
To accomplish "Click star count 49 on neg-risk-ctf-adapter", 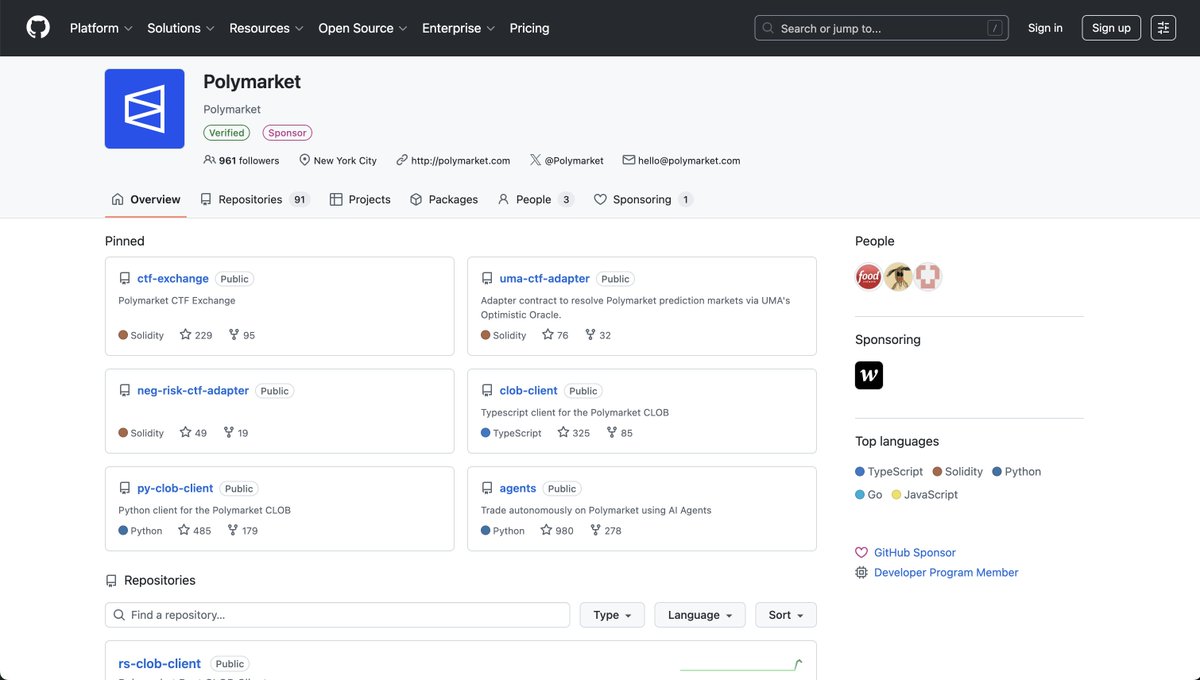I will click(x=193, y=433).
